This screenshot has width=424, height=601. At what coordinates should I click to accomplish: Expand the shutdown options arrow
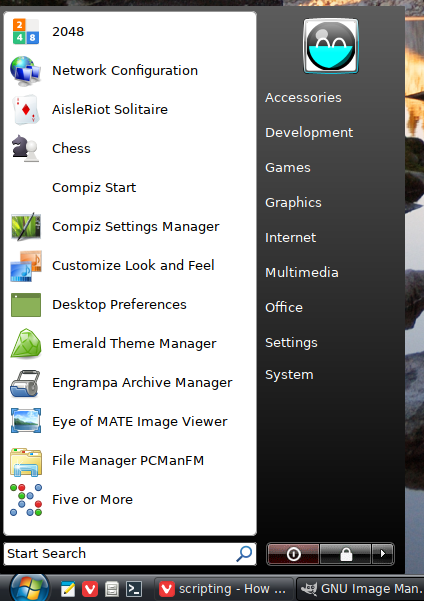[x=383, y=554]
